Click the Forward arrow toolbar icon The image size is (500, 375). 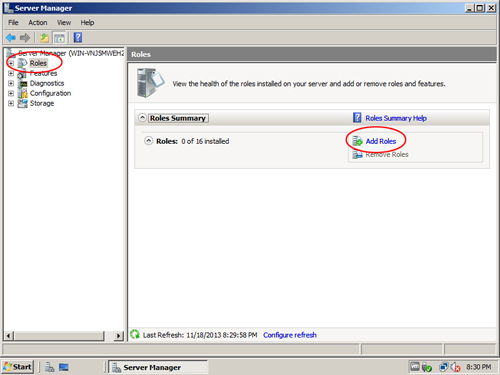25,38
